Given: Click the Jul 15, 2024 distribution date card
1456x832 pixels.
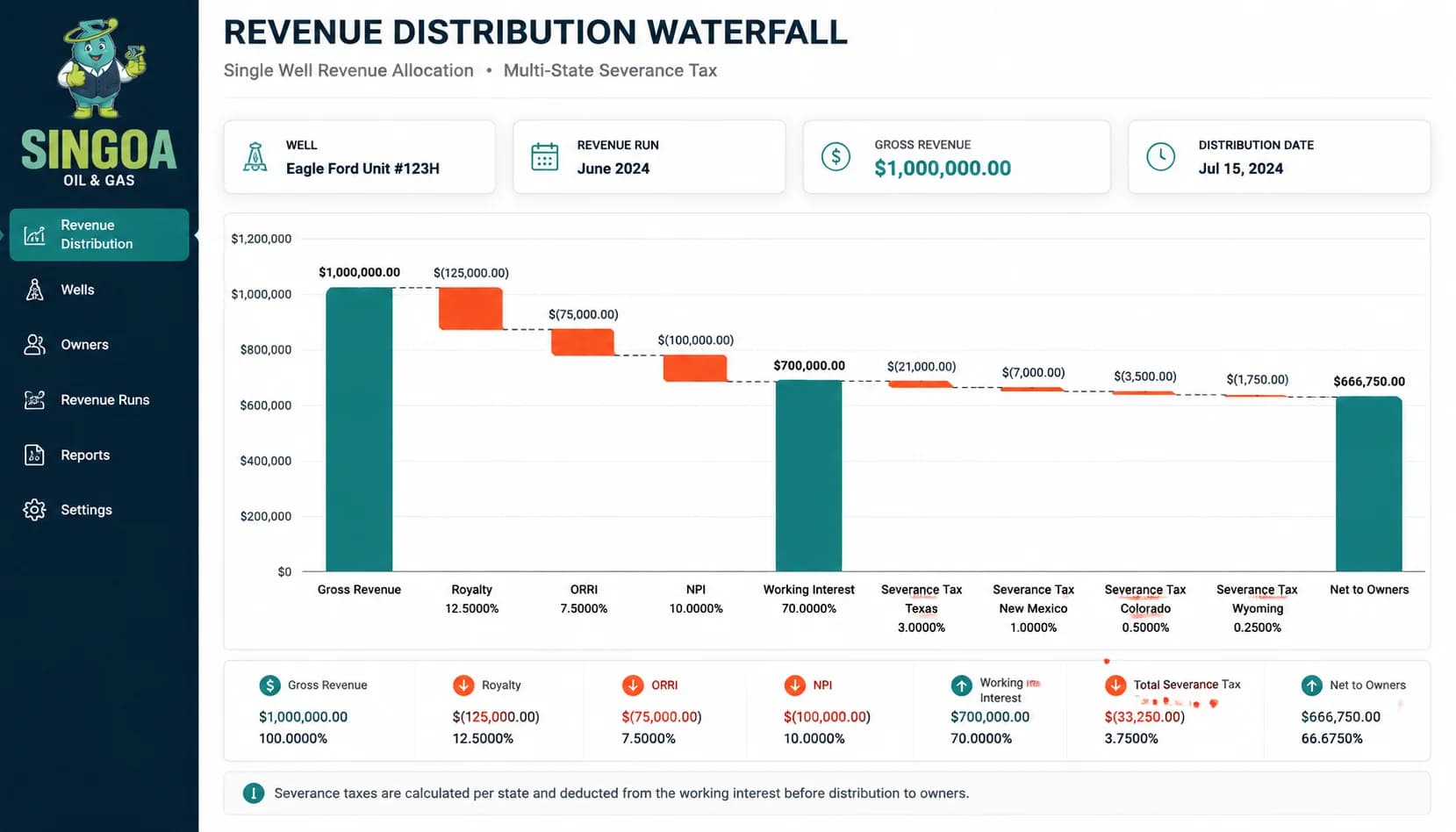Looking at the screenshot, I should pyautogui.click(x=1280, y=157).
